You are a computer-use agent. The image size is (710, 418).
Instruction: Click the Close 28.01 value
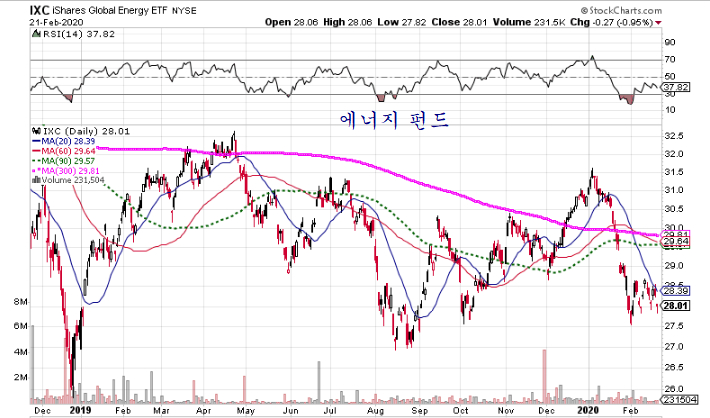pos(459,22)
